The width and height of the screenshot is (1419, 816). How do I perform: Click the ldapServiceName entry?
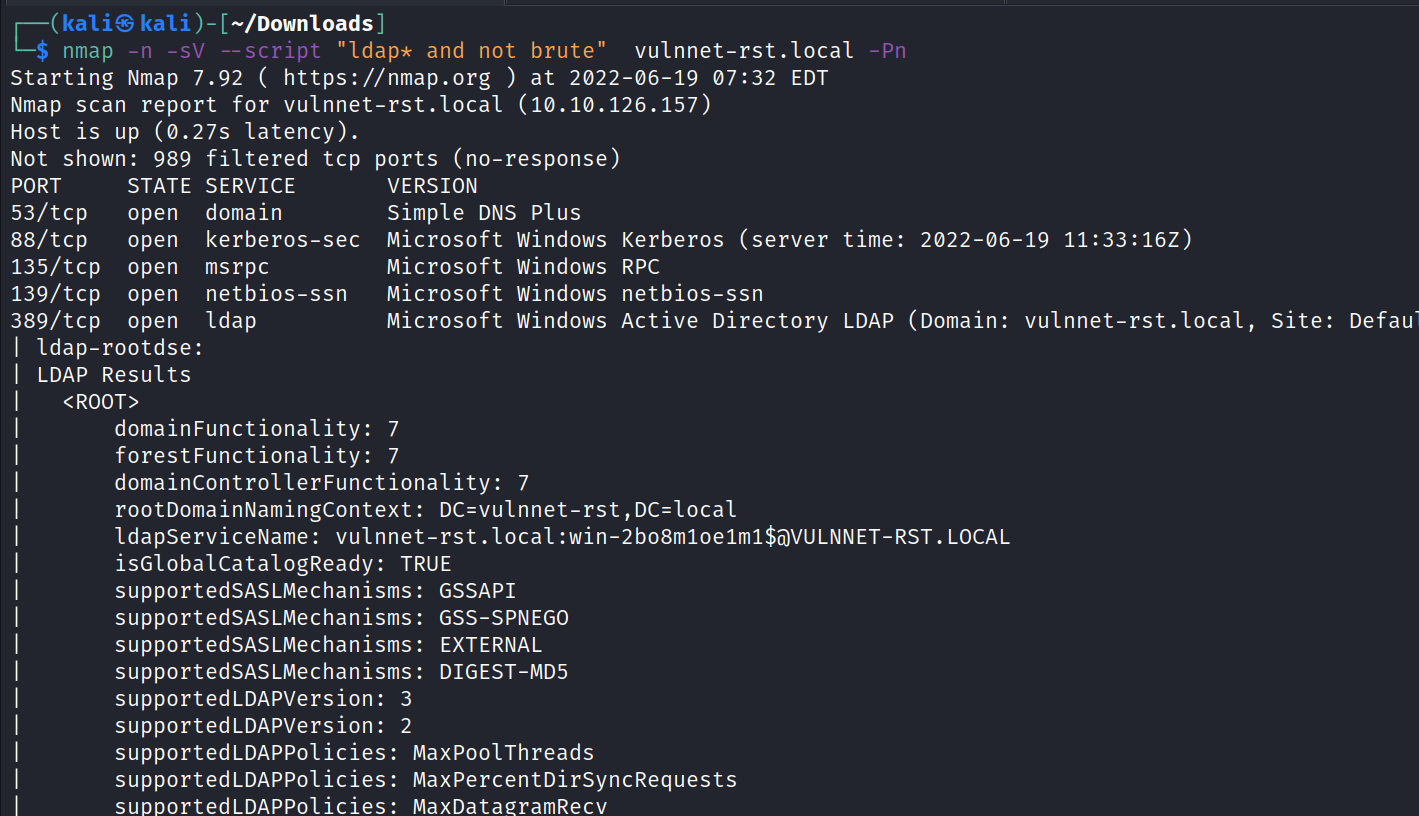(562, 537)
